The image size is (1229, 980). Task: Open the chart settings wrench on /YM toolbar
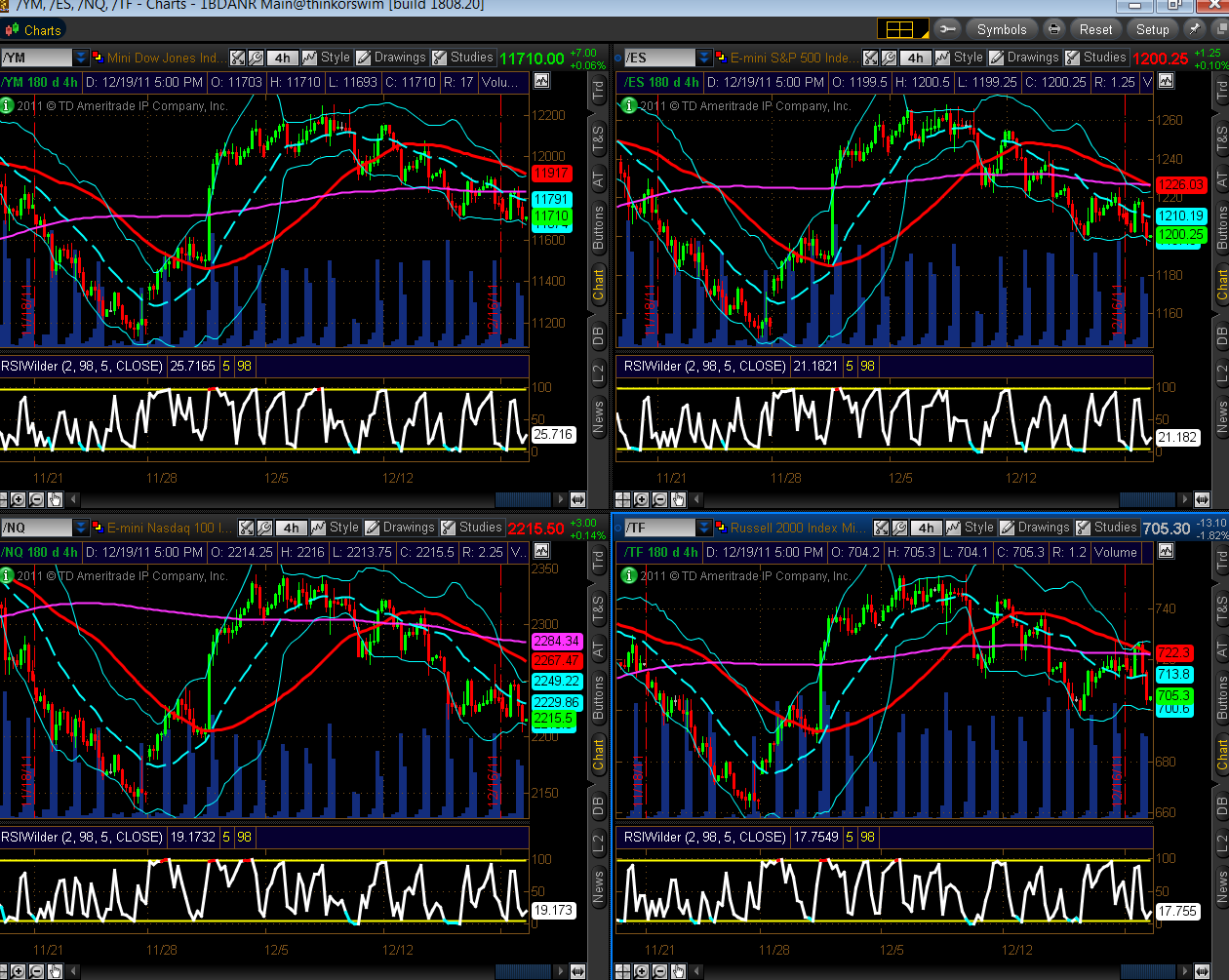256,59
